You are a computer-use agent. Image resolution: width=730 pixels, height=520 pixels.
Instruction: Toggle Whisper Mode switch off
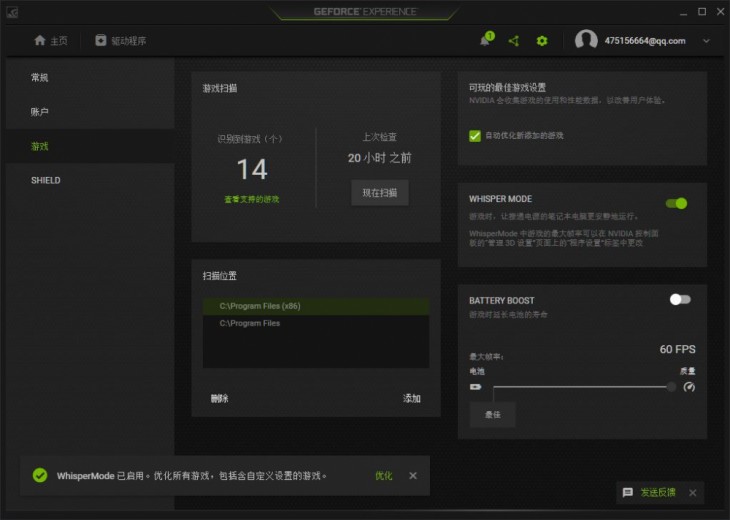point(676,203)
